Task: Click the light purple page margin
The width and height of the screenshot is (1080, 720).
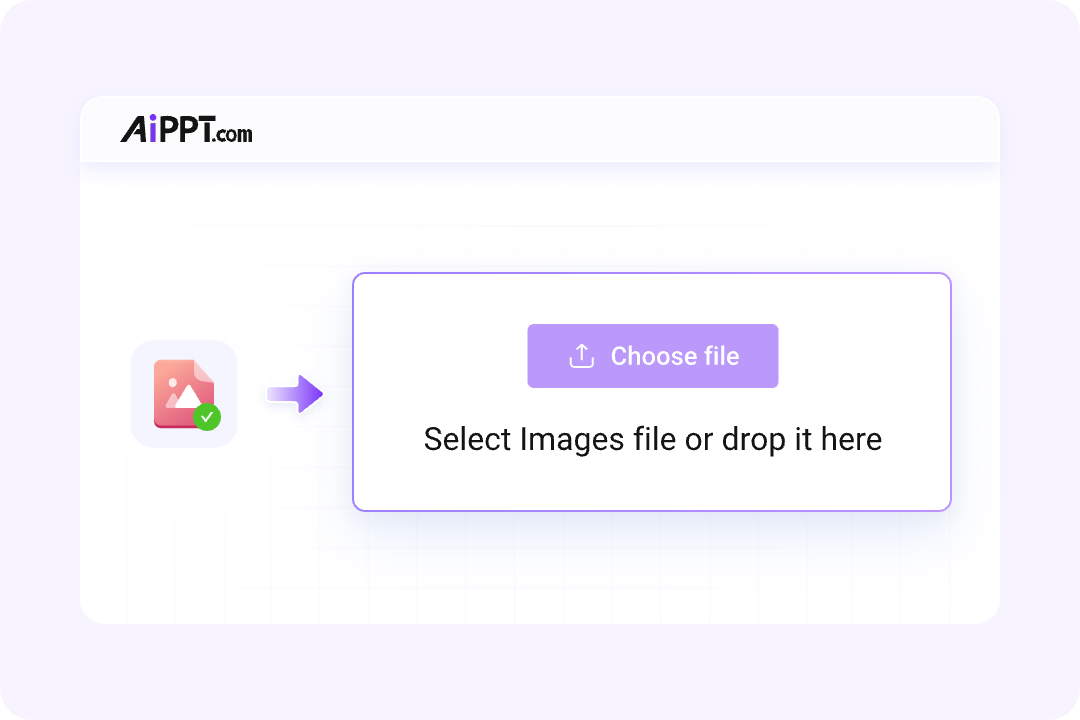Action: coord(40,360)
